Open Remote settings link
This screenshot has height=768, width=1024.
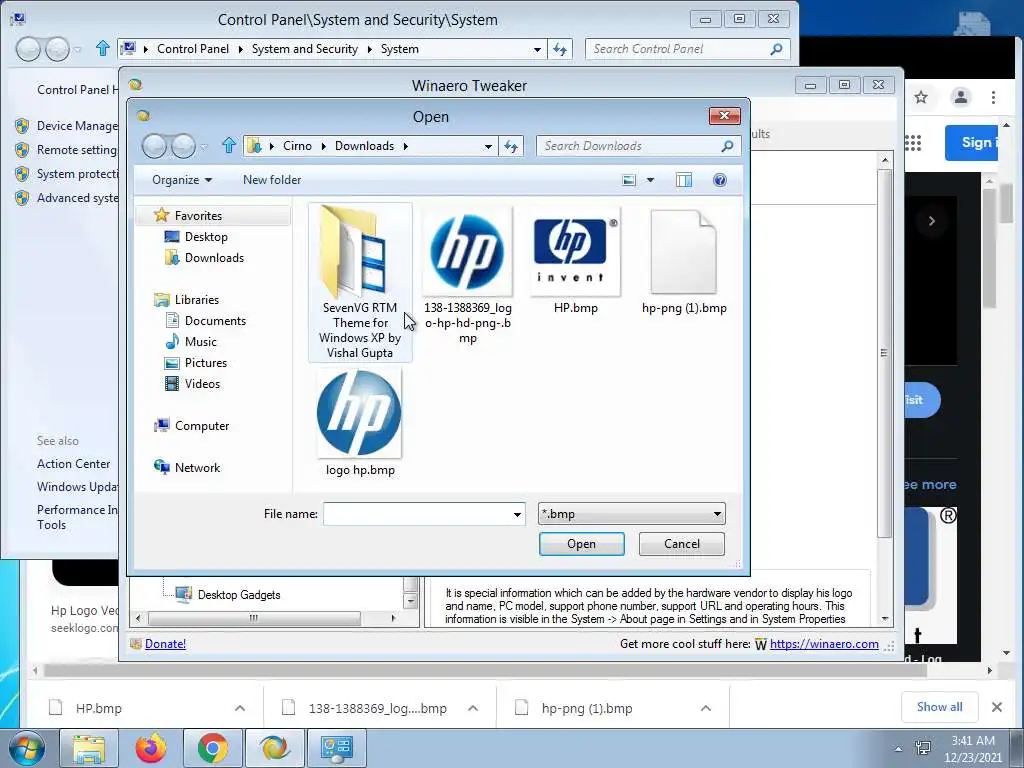(77, 150)
